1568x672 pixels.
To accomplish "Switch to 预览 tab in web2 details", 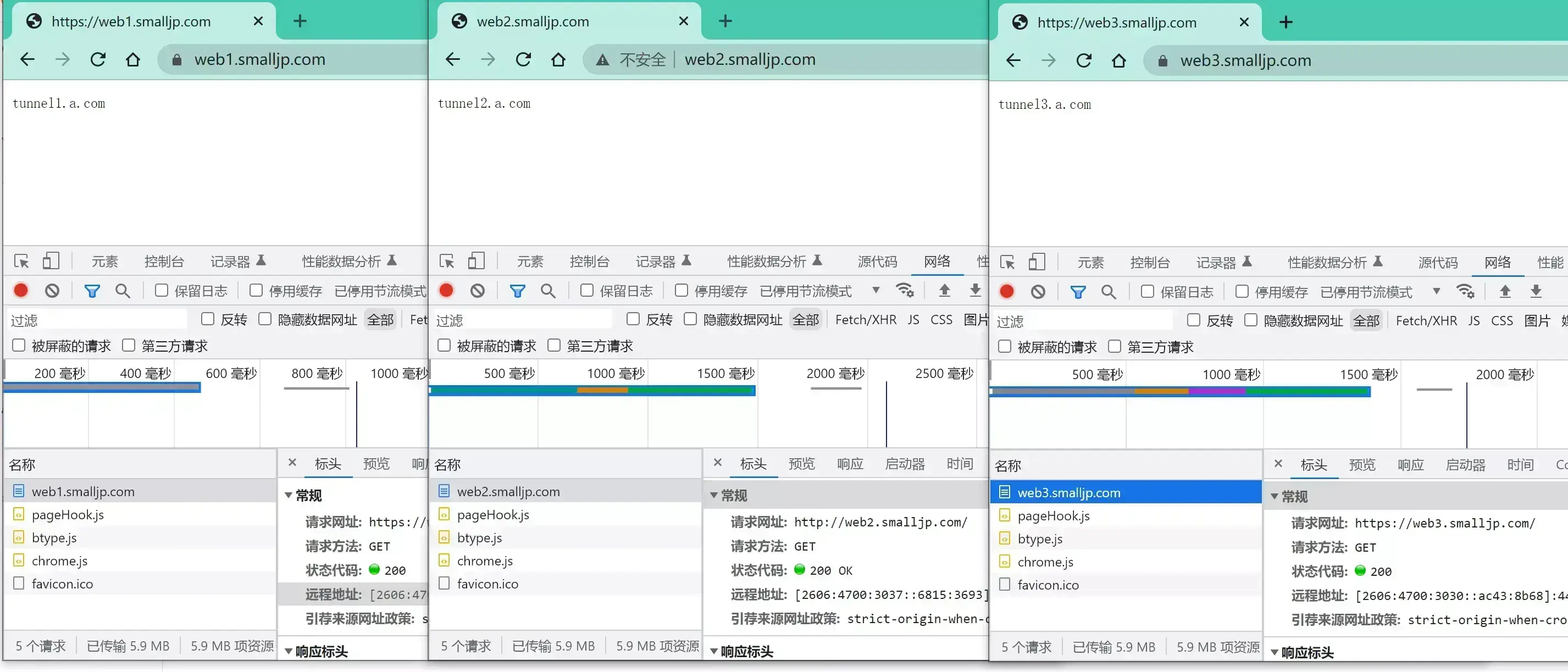I will tap(801, 464).
